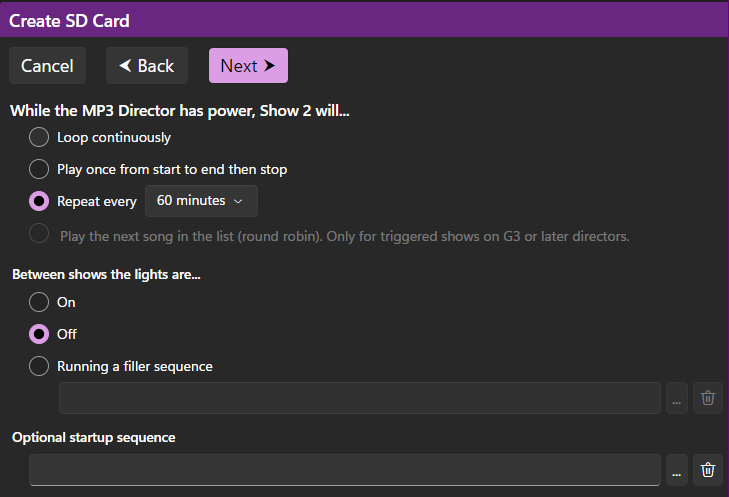The height and width of the screenshot is (497, 729).
Task: Set lights to Off between shows
Action: coord(39,334)
